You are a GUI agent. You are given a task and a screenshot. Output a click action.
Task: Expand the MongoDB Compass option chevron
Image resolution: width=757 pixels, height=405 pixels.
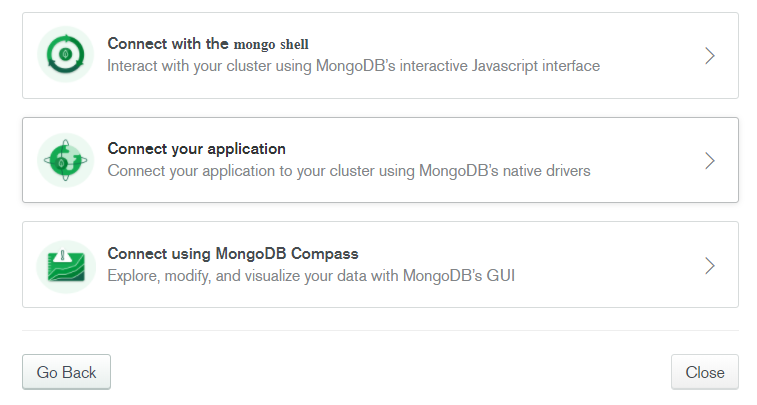click(709, 265)
